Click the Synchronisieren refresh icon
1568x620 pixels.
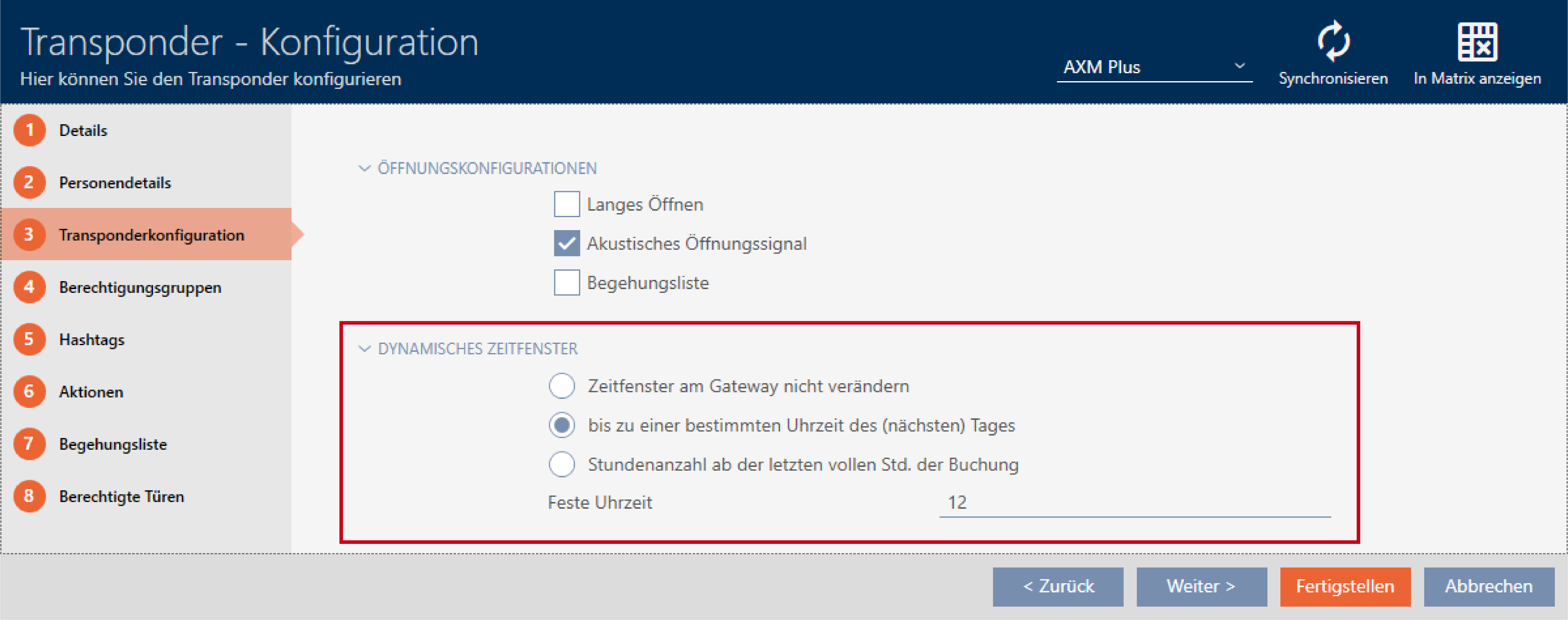[x=1333, y=41]
